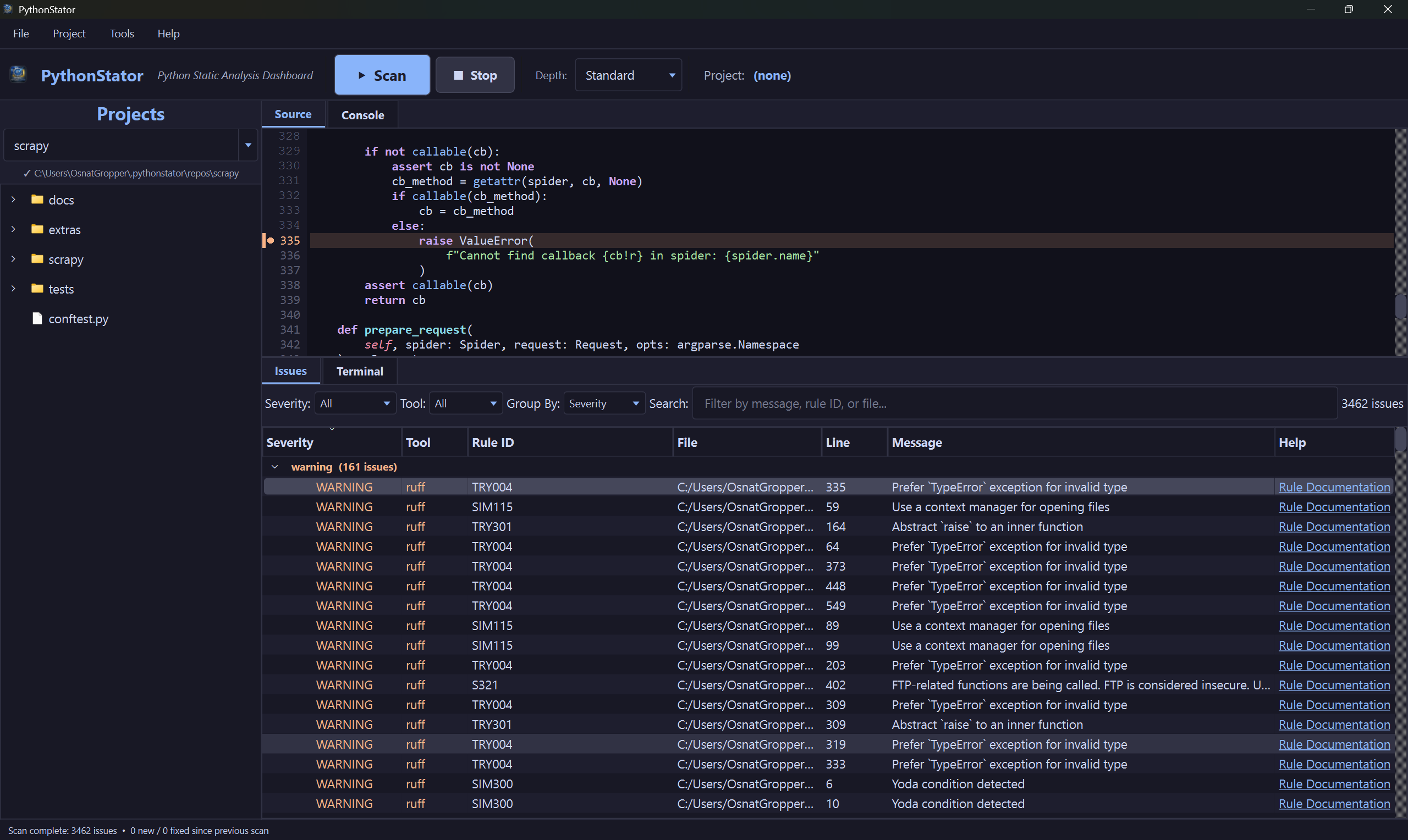The height and width of the screenshot is (840, 1408).
Task: Select the S321 FTP-related warning row
Action: pos(828,685)
